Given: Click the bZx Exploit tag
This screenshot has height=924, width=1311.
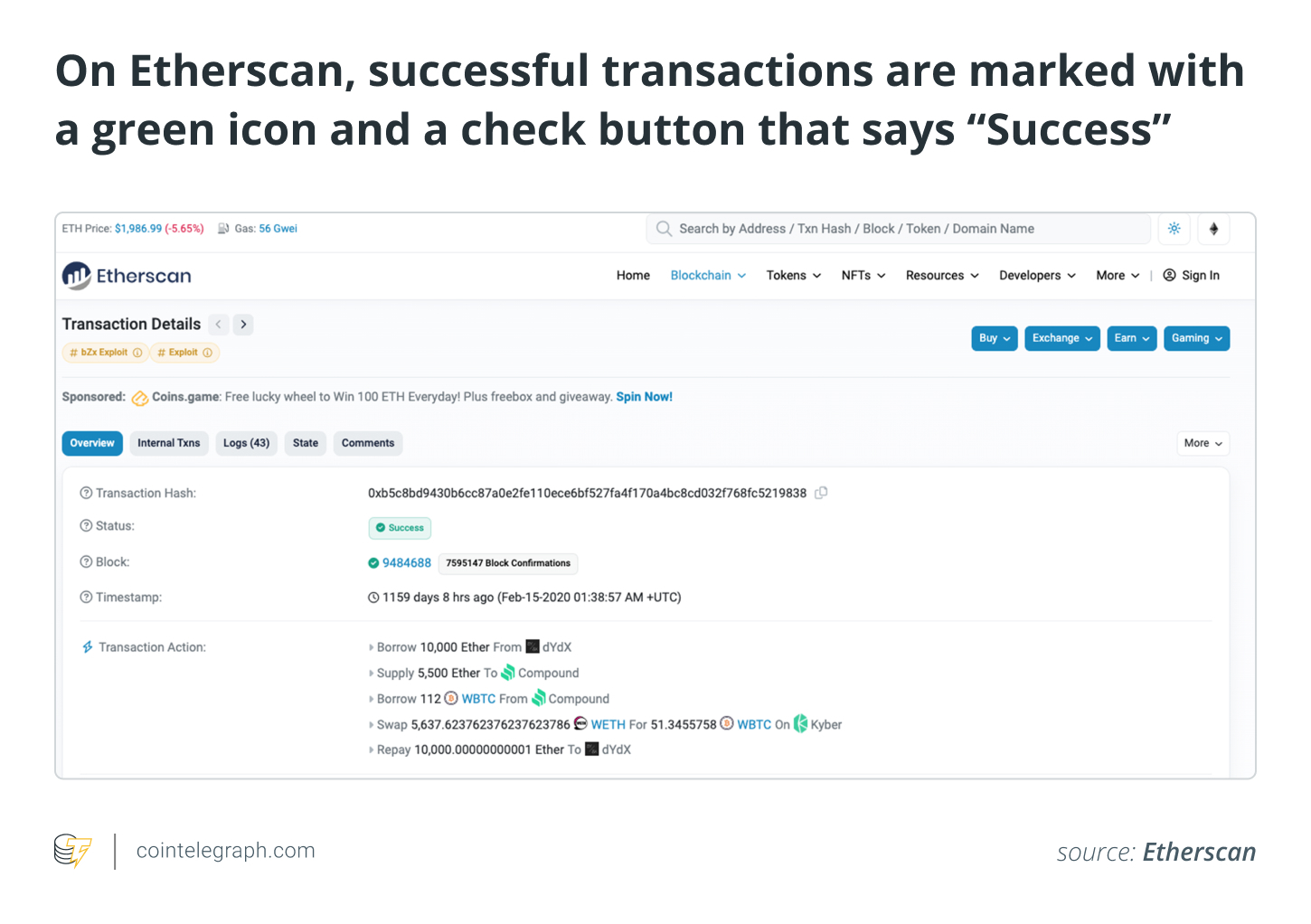Looking at the screenshot, I should pos(104,353).
